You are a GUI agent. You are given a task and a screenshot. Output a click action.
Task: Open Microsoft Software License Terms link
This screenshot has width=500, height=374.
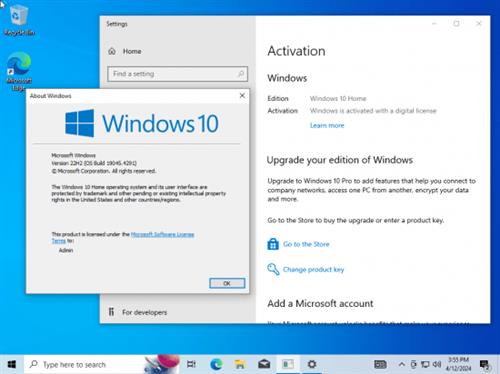pos(123,237)
